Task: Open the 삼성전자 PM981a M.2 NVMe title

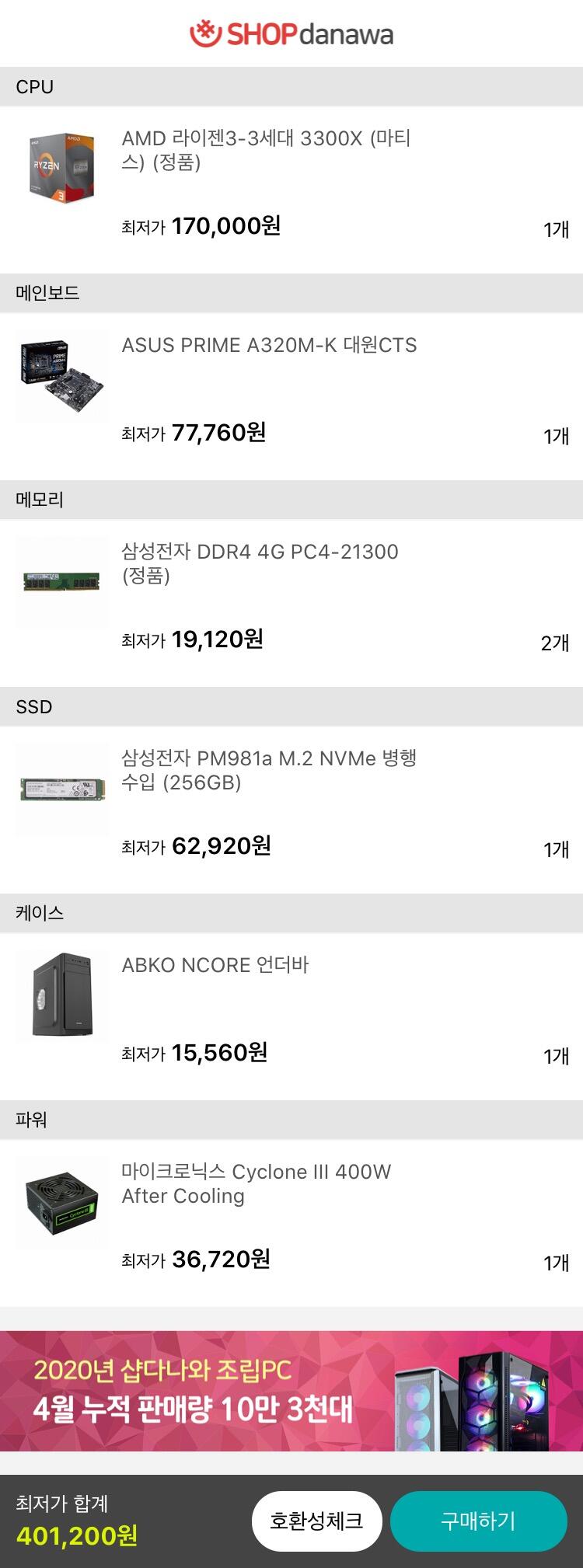Action: tap(269, 770)
